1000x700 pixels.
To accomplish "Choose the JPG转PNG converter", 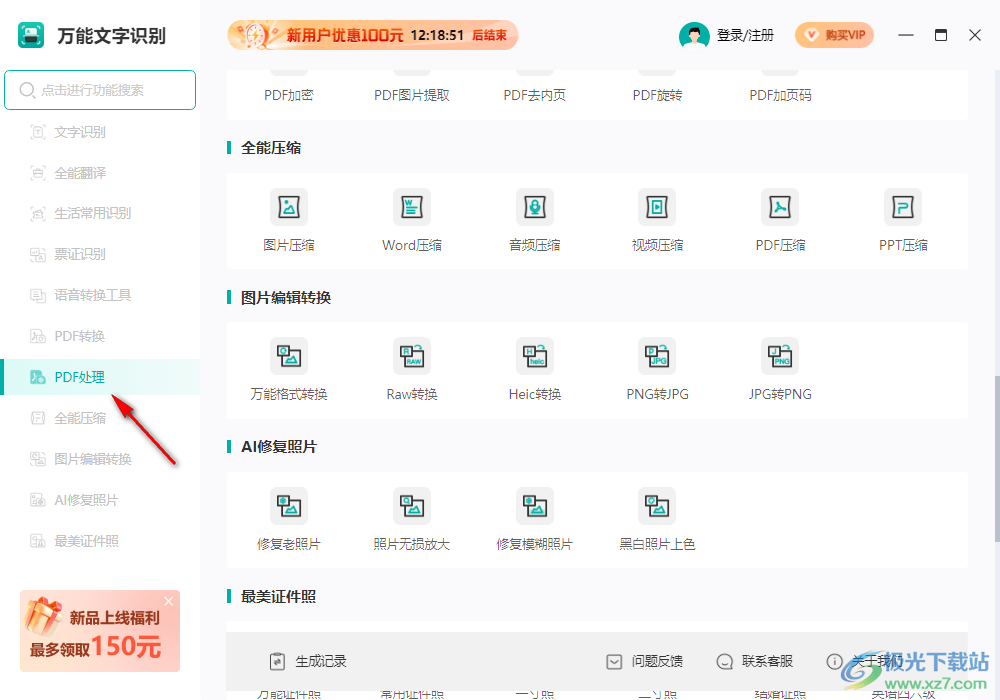I will click(780, 370).
